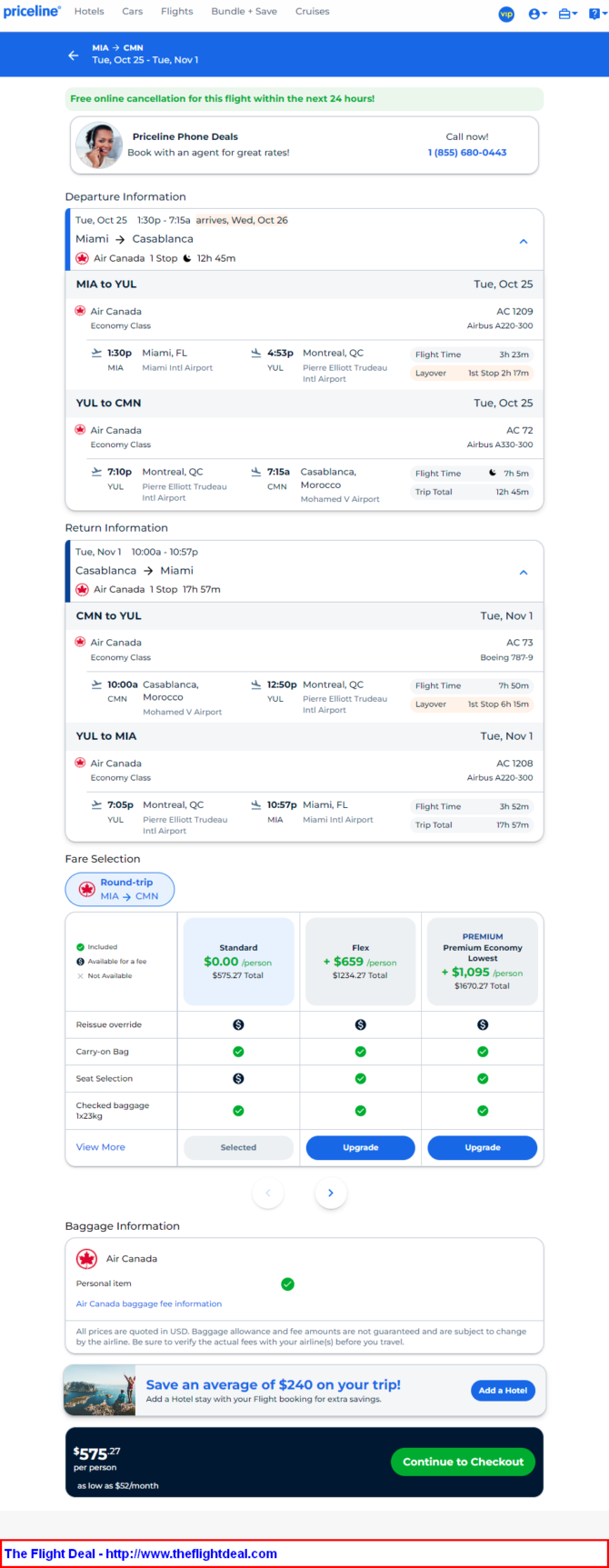Click the Add a Hotel button
Viewport: 609px width, 1568px height.
click(503, 1390)
